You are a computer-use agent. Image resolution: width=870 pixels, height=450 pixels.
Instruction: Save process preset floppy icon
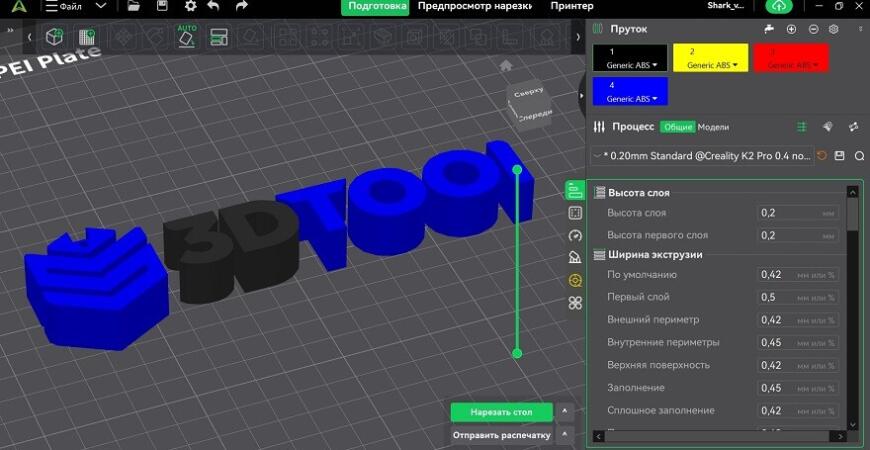839,156
